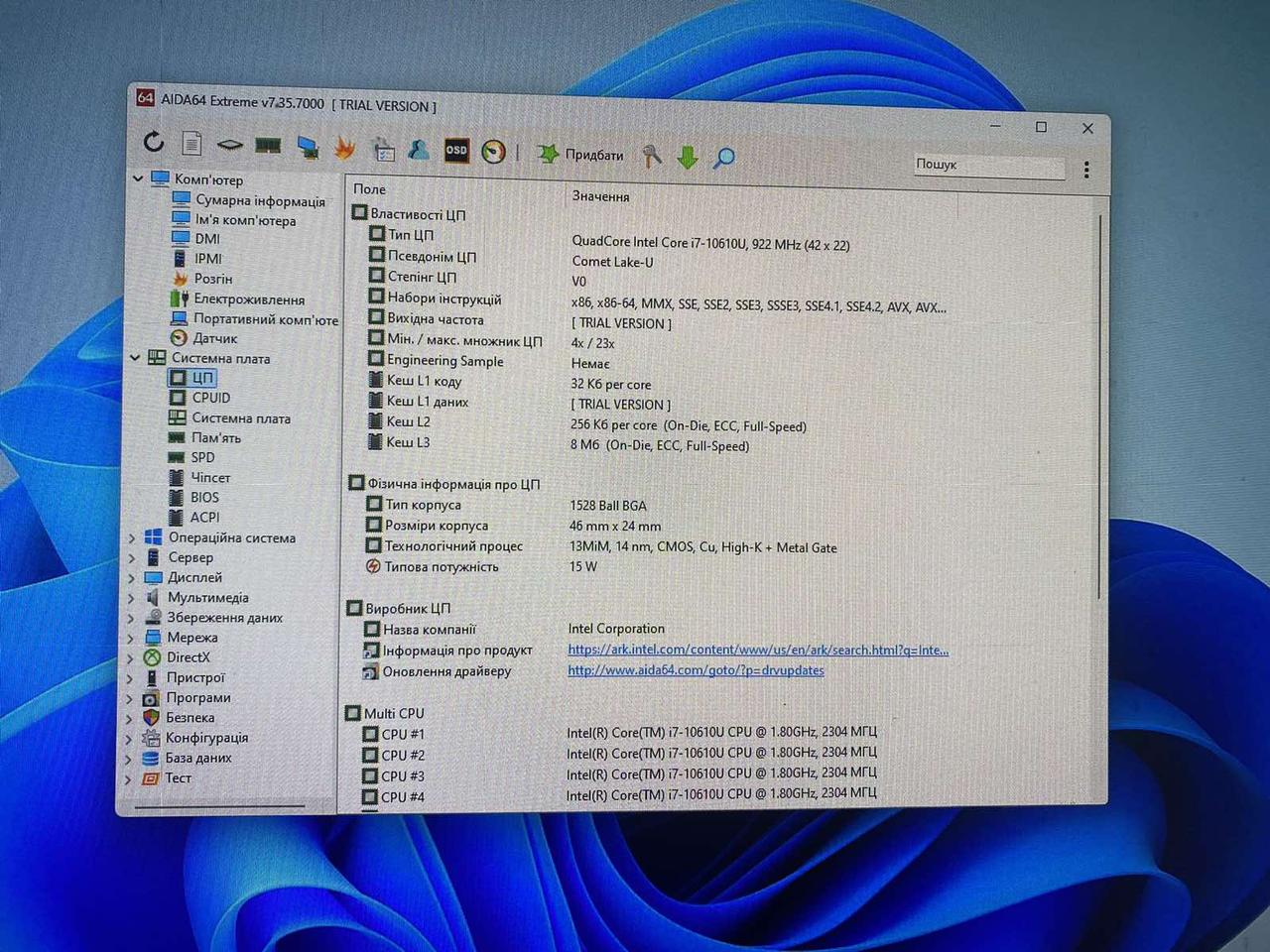The height and width of the screenshot is (952, 1270).
Task: Click the green star buy icon
Action: pos(548,153)
